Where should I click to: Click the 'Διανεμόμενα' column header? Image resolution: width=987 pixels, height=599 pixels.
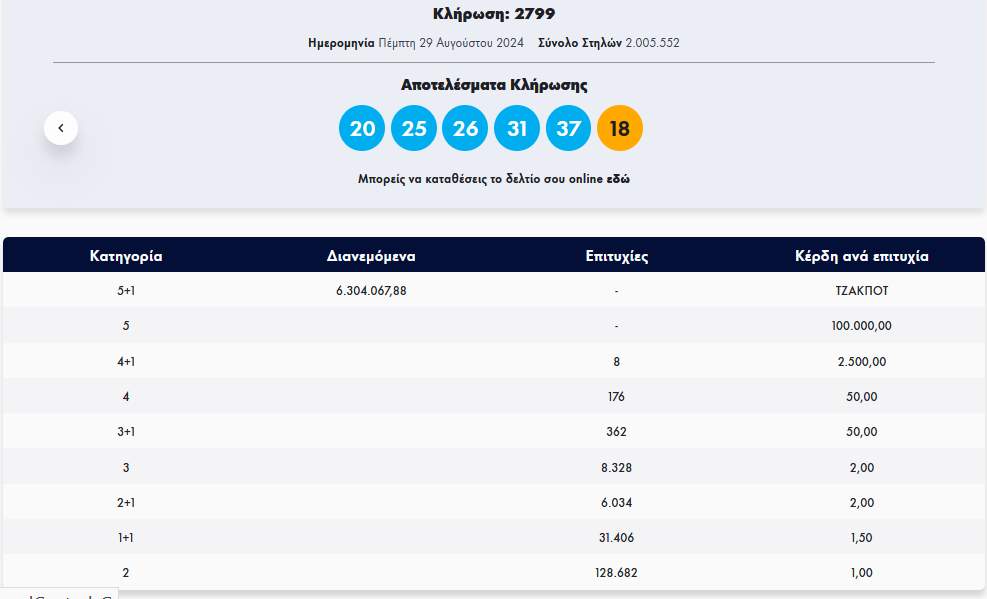pyautogui.click(x=371, y=256)
